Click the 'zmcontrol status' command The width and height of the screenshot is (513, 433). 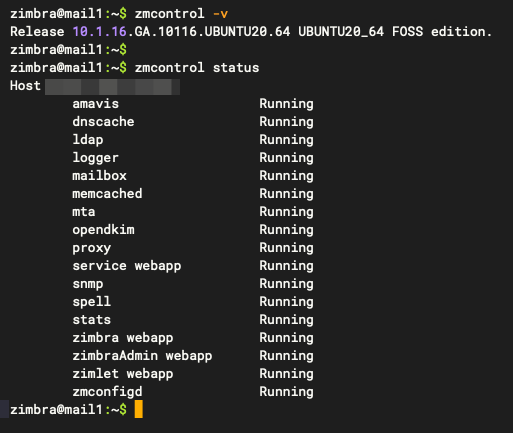(x=197, y=68)
